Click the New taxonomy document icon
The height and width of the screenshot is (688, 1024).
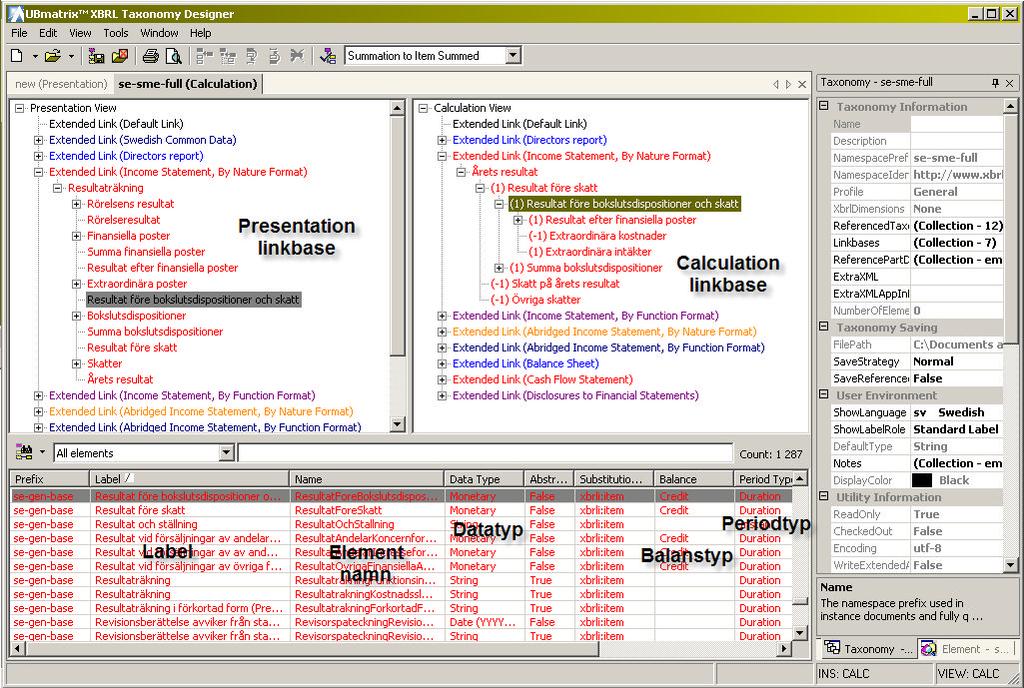click(x=17, y=56)
